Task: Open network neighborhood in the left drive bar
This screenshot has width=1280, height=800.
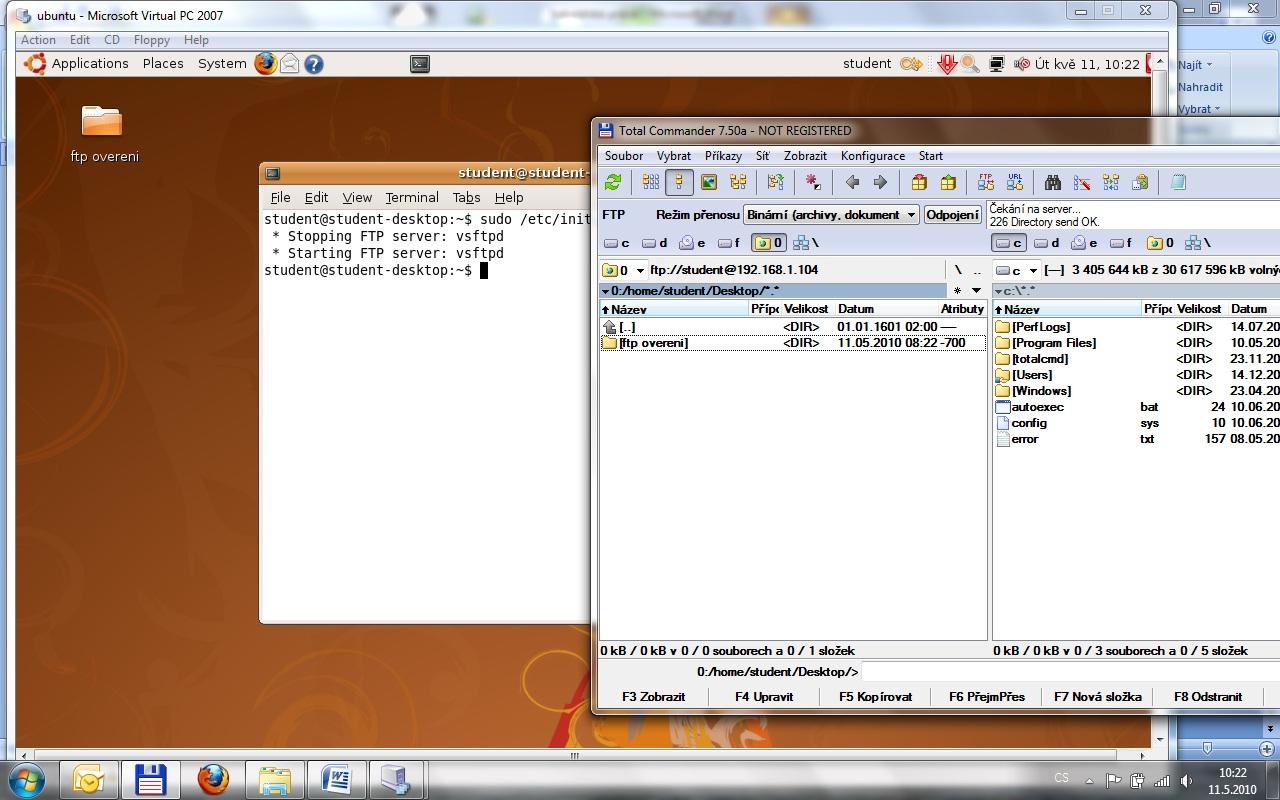Action: pos(806,243)
